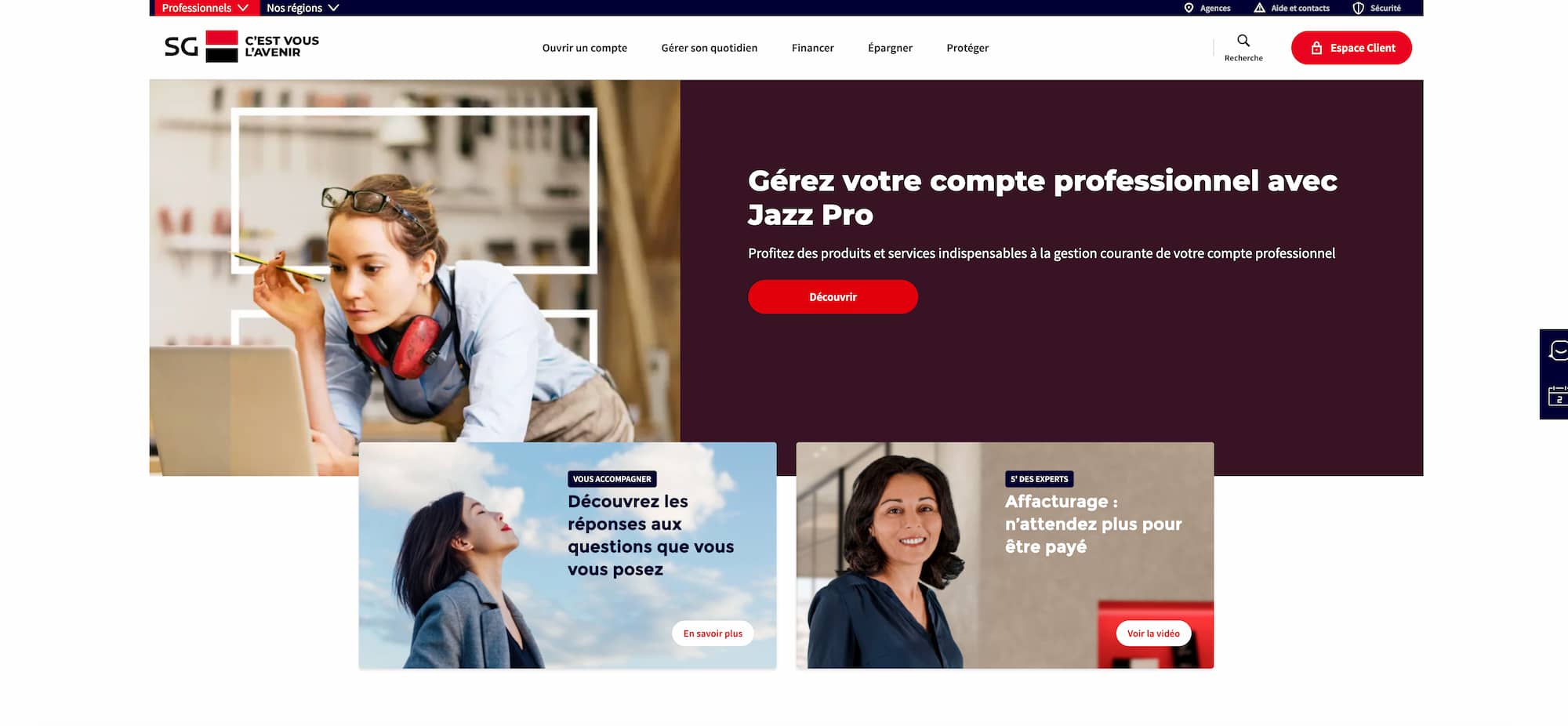The height and width of the screenshot is (726, 1568).
Task: Click the red Découvrir button
Action: pos(833,297)
